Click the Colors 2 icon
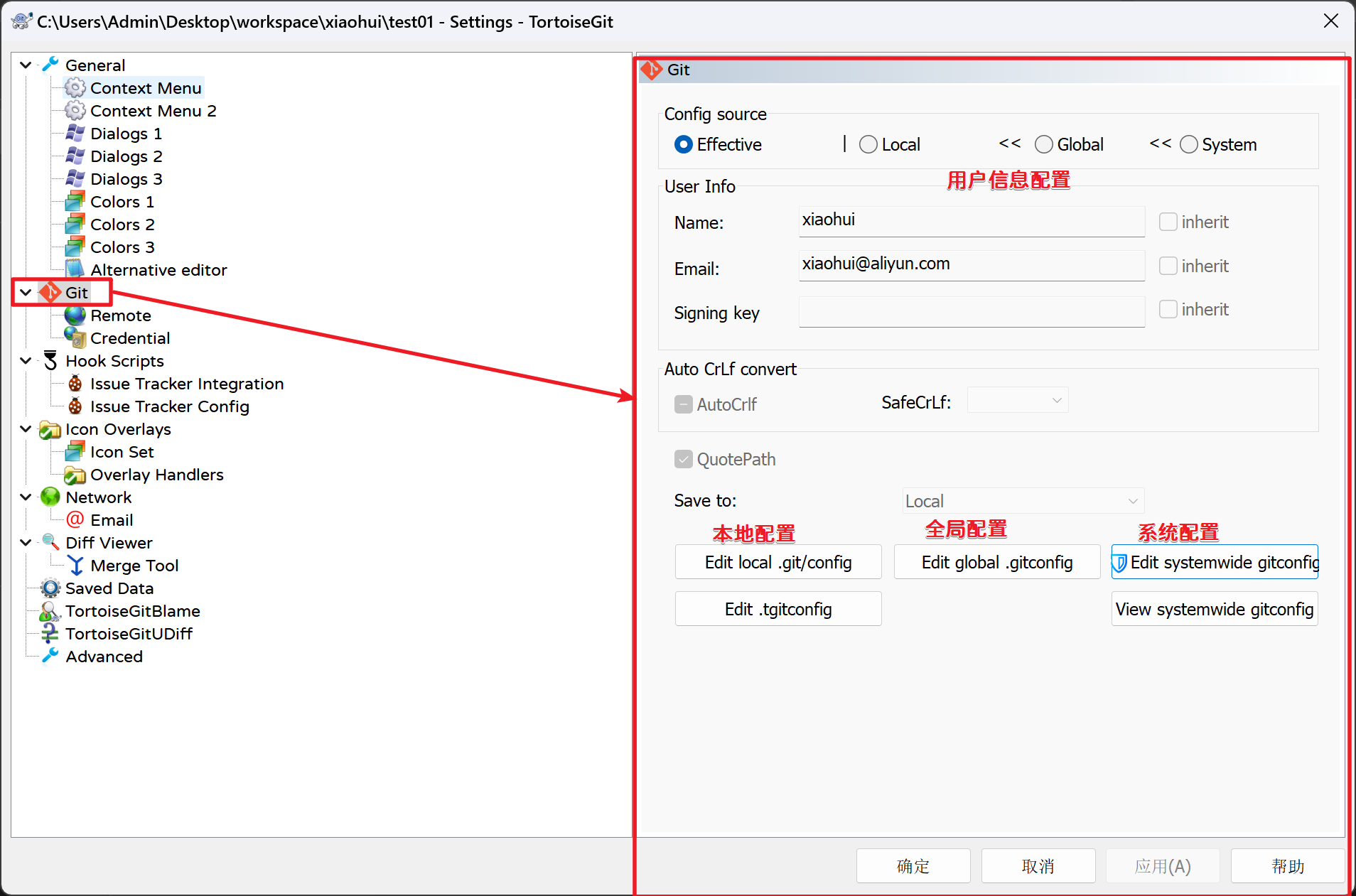 (x=75, y=224)
